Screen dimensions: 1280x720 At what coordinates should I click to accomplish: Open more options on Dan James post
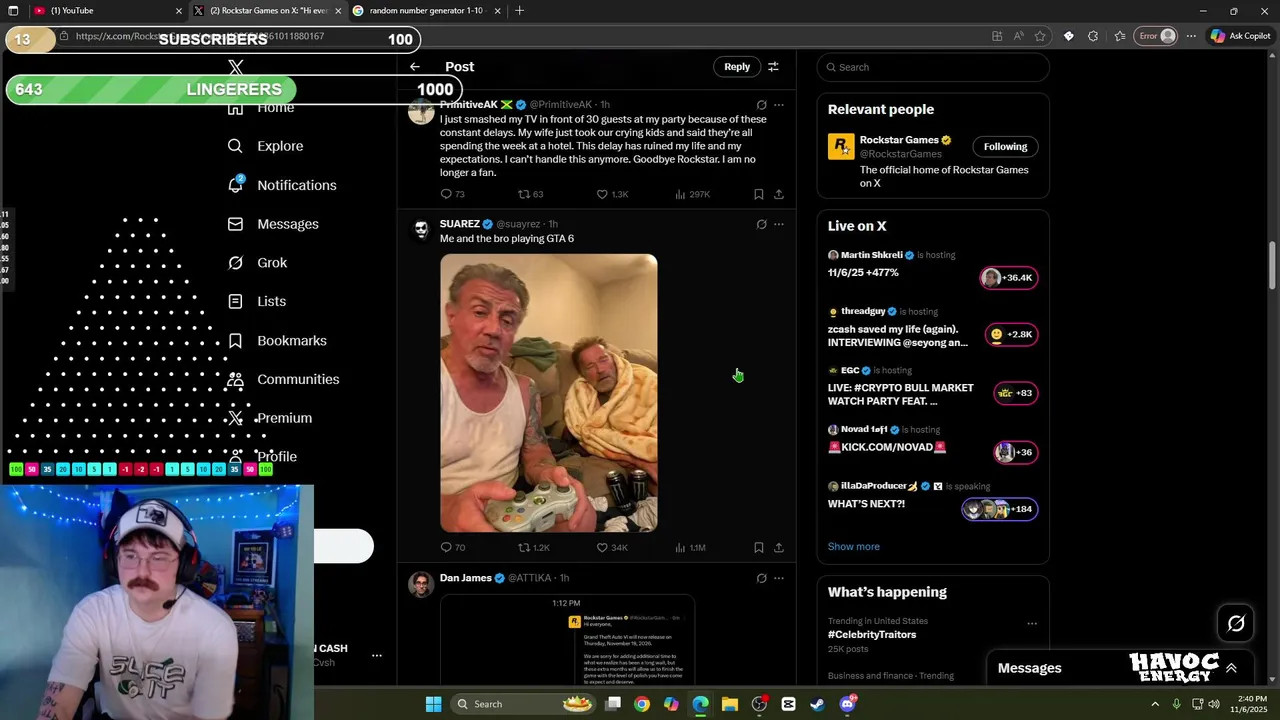(x=779, y=578)
